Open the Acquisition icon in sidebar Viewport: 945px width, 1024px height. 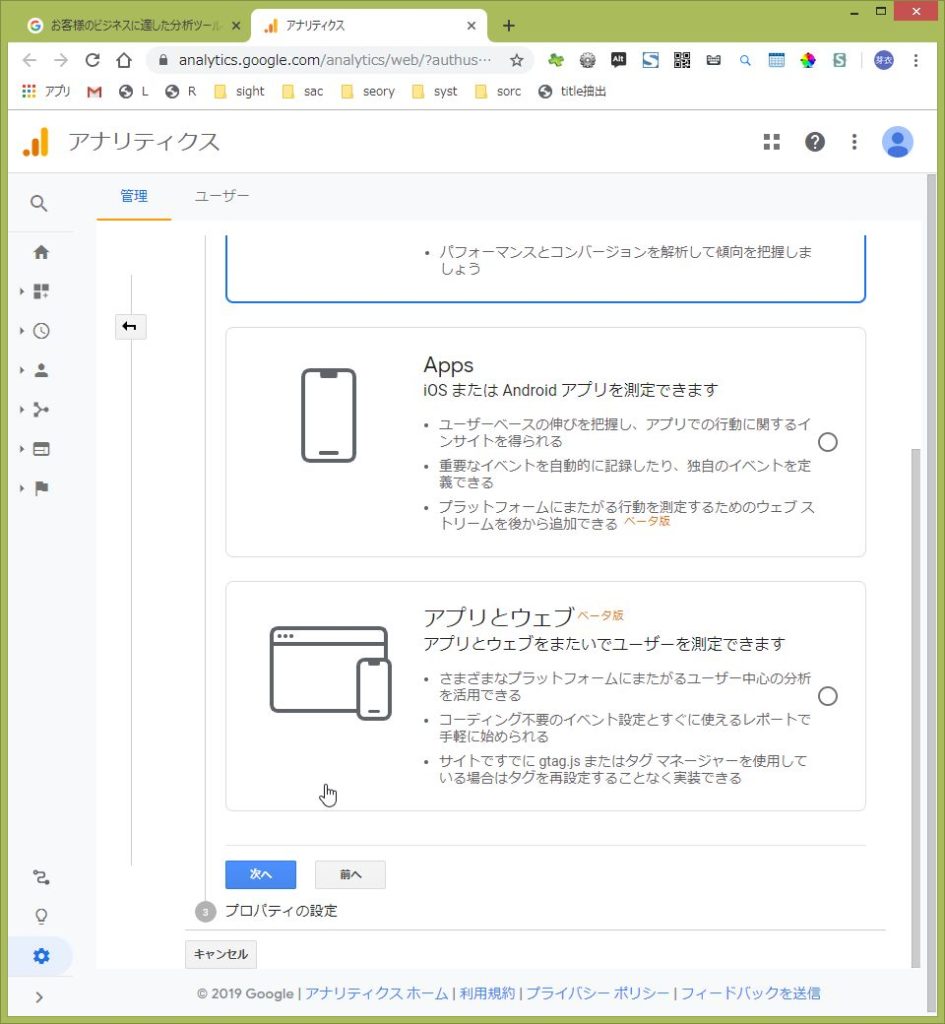[x=41, y=409]
